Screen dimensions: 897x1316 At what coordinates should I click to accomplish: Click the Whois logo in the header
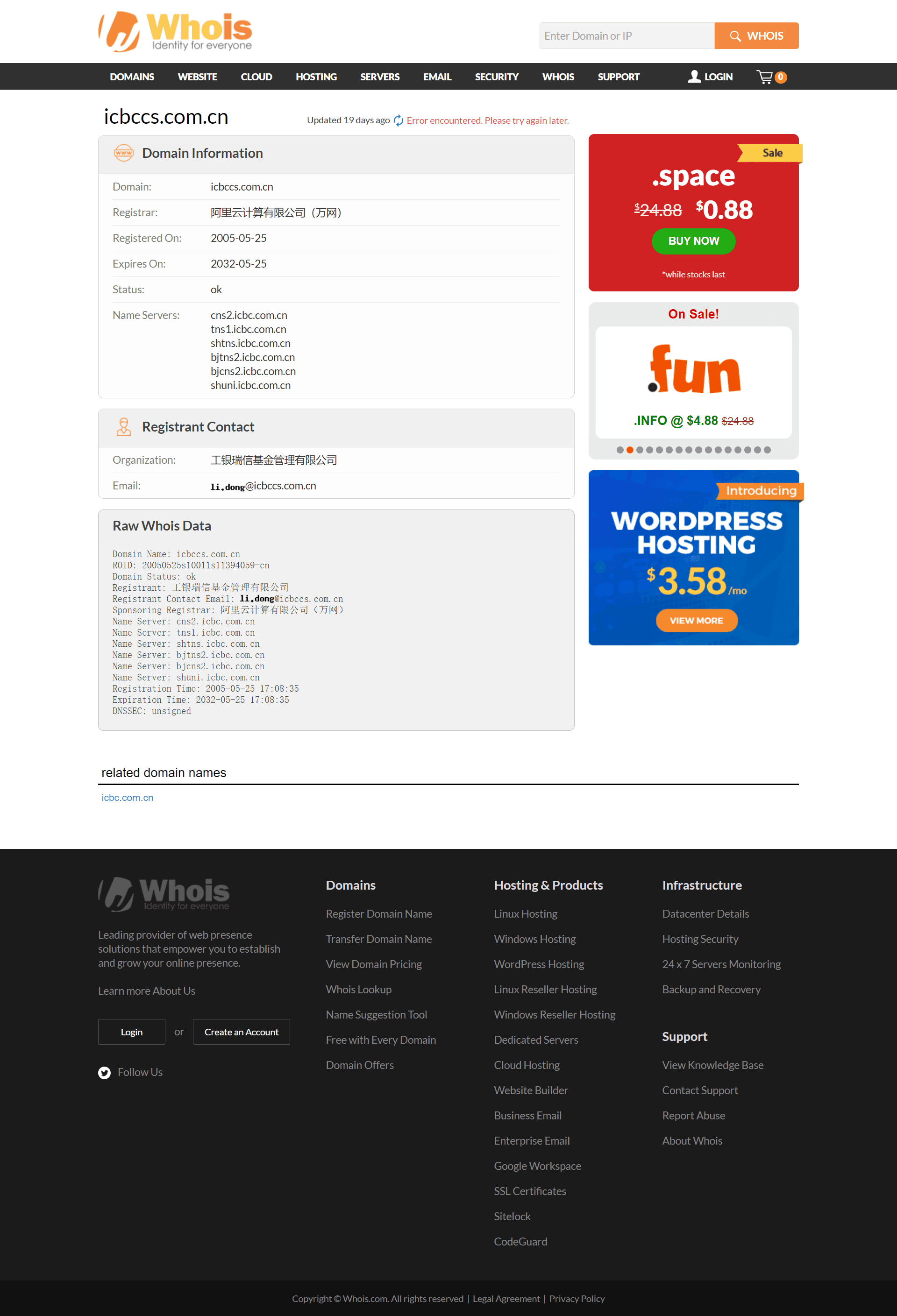click(x=175, y=32)
